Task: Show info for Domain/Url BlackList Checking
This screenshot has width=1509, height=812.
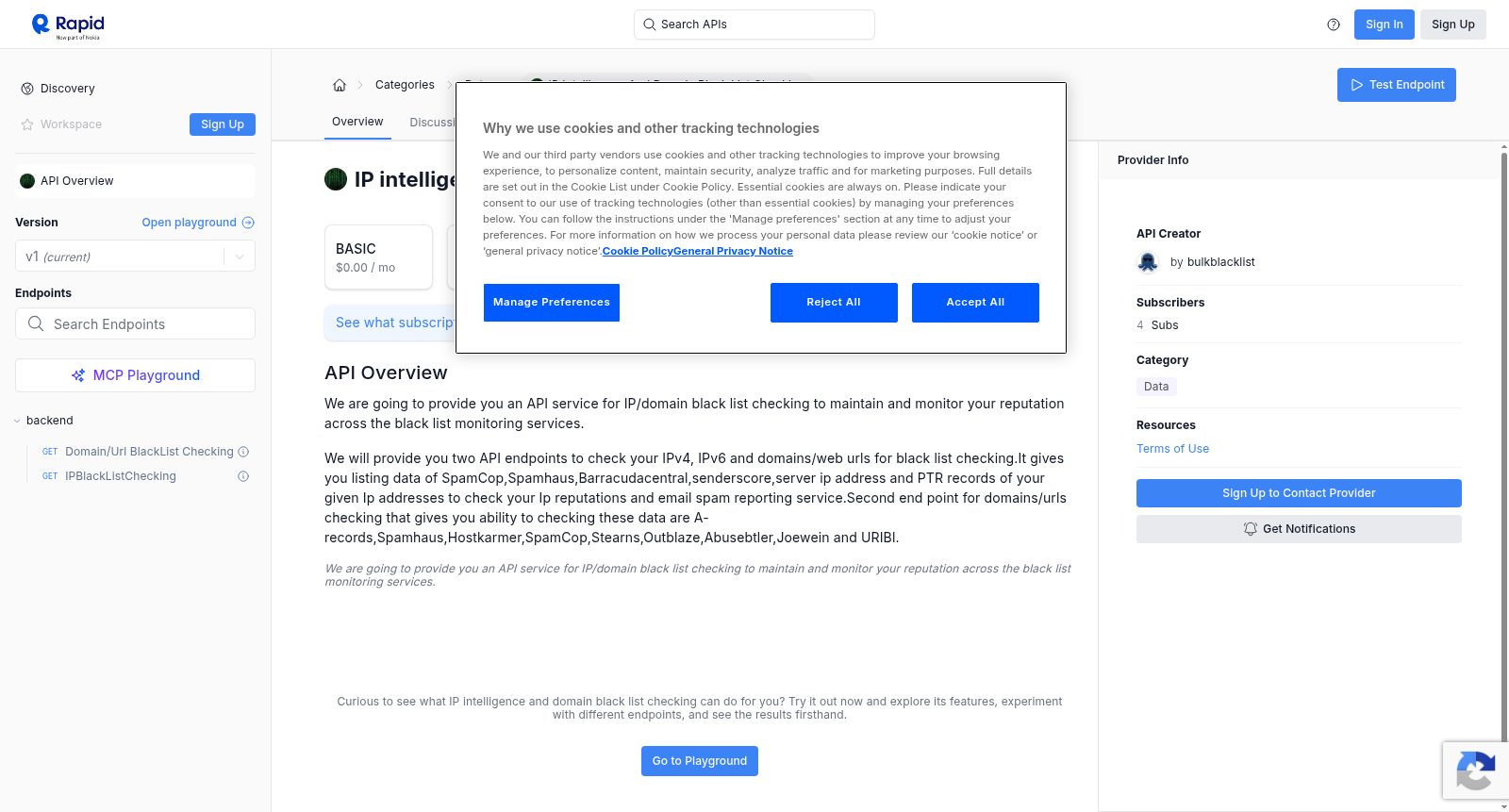Action: [x=243, y=452]
